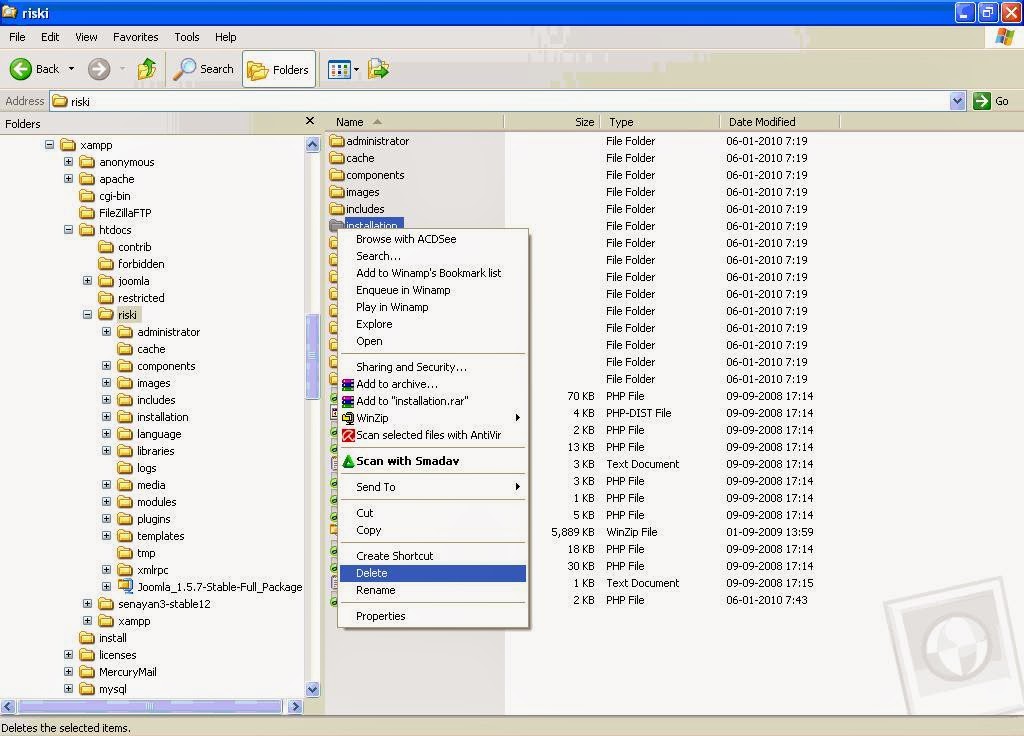Choose Copy in the context menu

433,530
